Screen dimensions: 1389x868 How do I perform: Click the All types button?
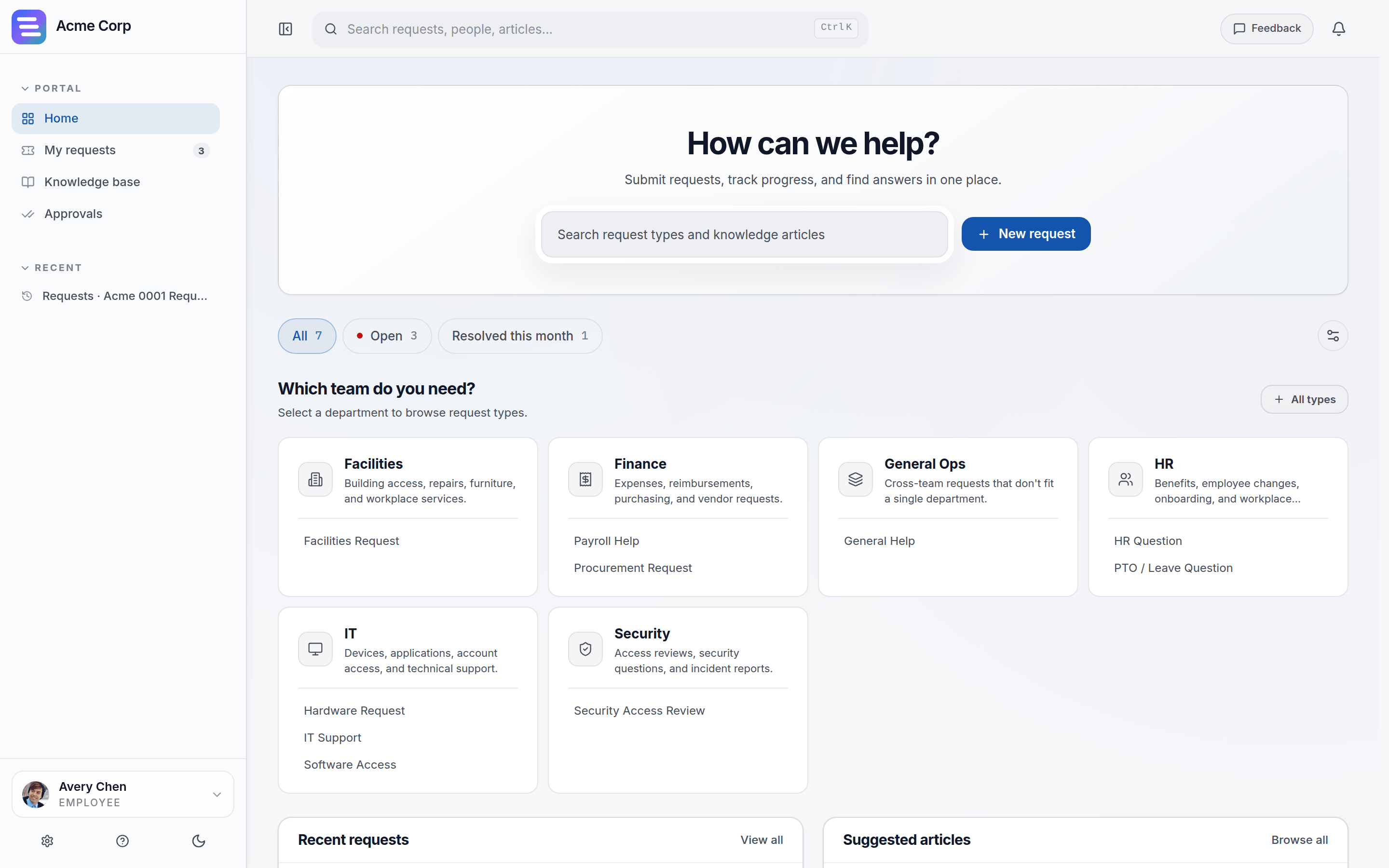click(1304, 399)
